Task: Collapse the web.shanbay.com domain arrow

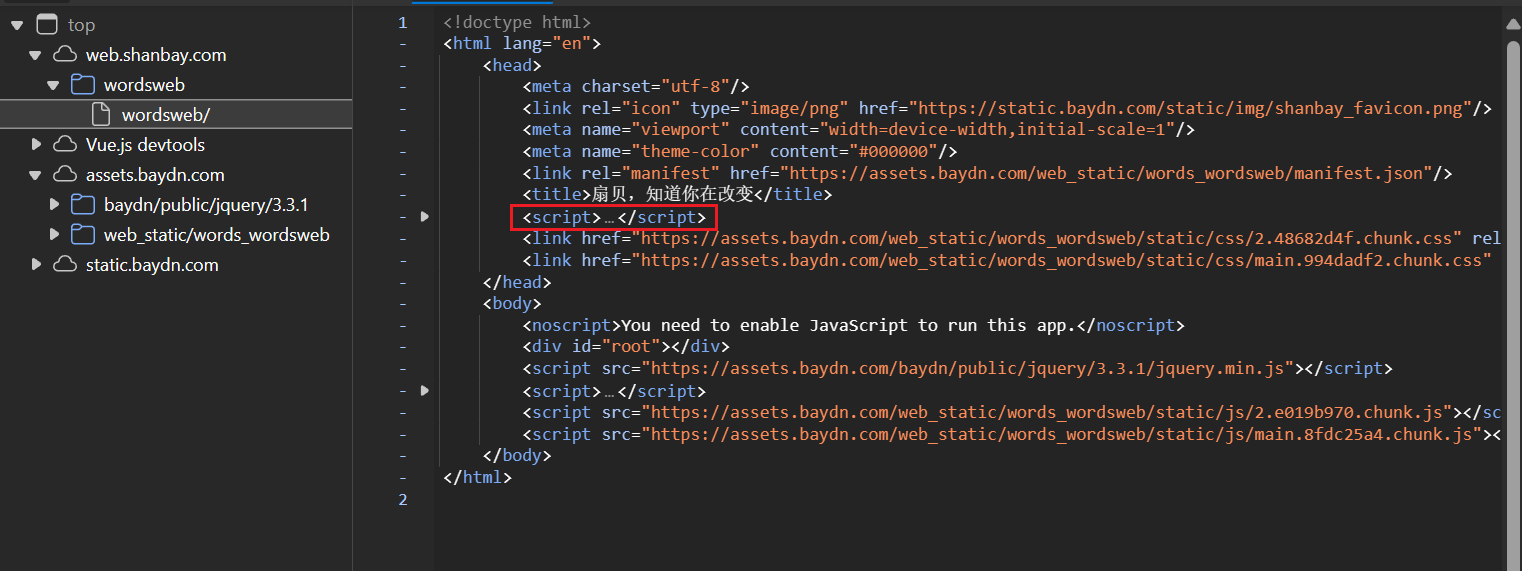Action: click(36, 55)
